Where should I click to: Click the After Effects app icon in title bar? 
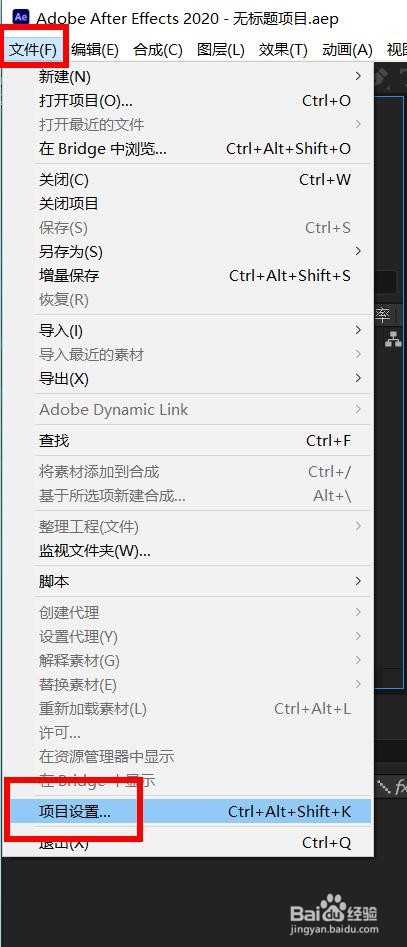pyautogui.click(x=21, y=16)
